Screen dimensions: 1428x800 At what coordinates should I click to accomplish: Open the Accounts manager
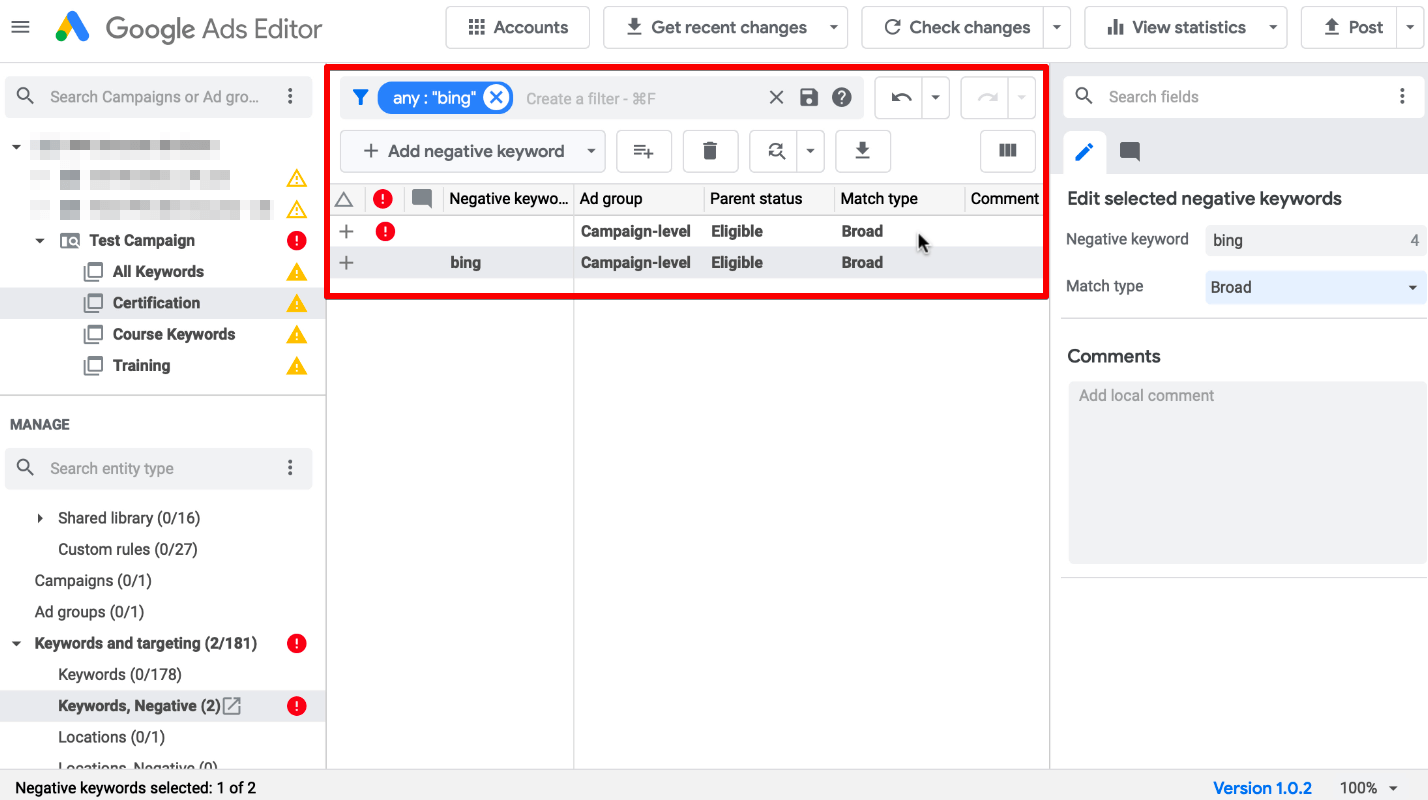[517, 27]
